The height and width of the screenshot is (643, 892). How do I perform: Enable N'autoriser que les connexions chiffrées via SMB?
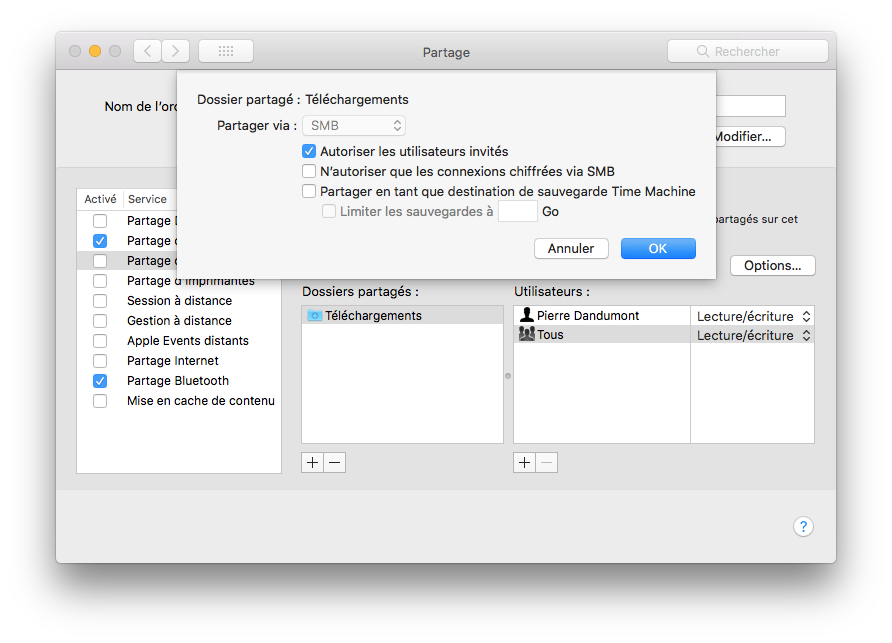coord(309,171)
